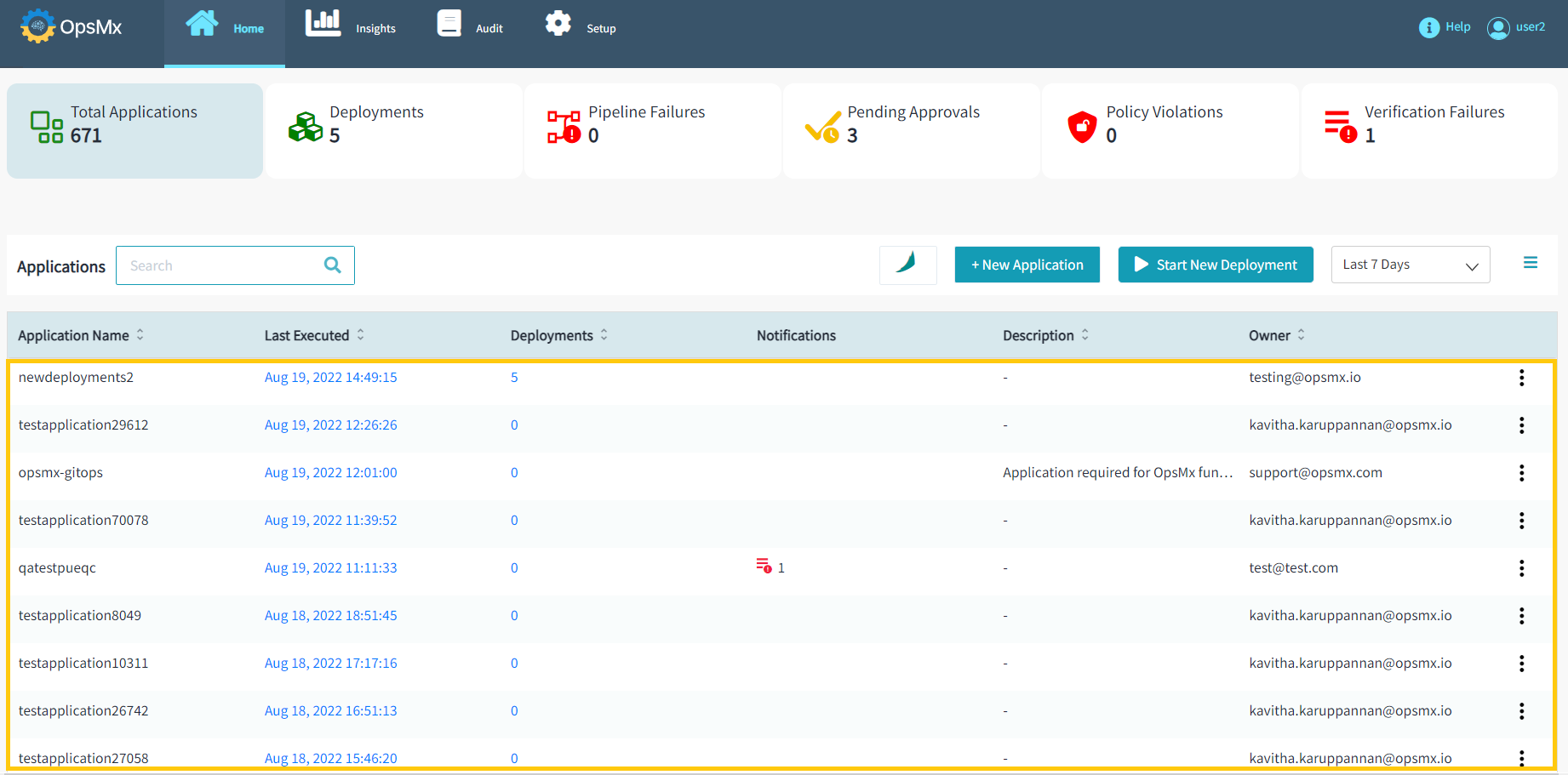Open the Last 7 Days dropdown
Viewport: 1568px width, 775px height.
[1410, 265]
